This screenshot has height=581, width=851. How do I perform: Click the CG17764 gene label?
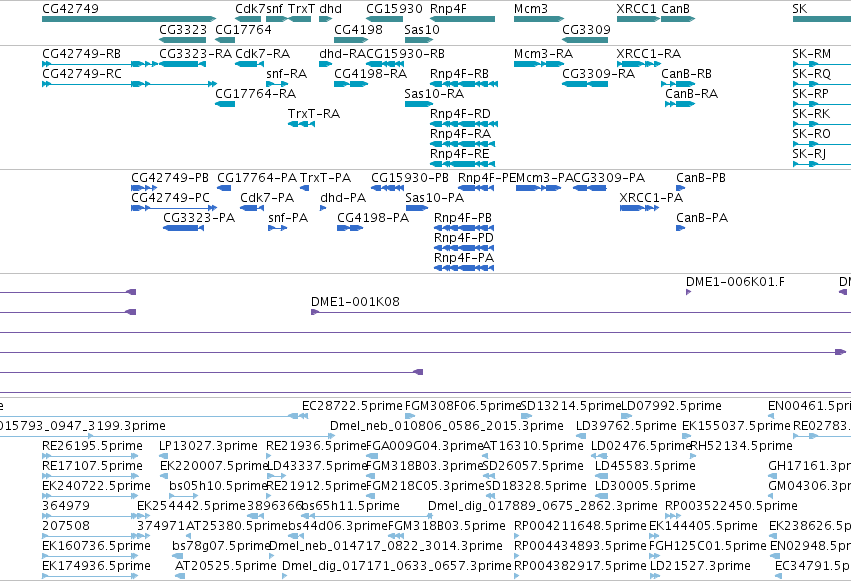(x=243, y=29)
